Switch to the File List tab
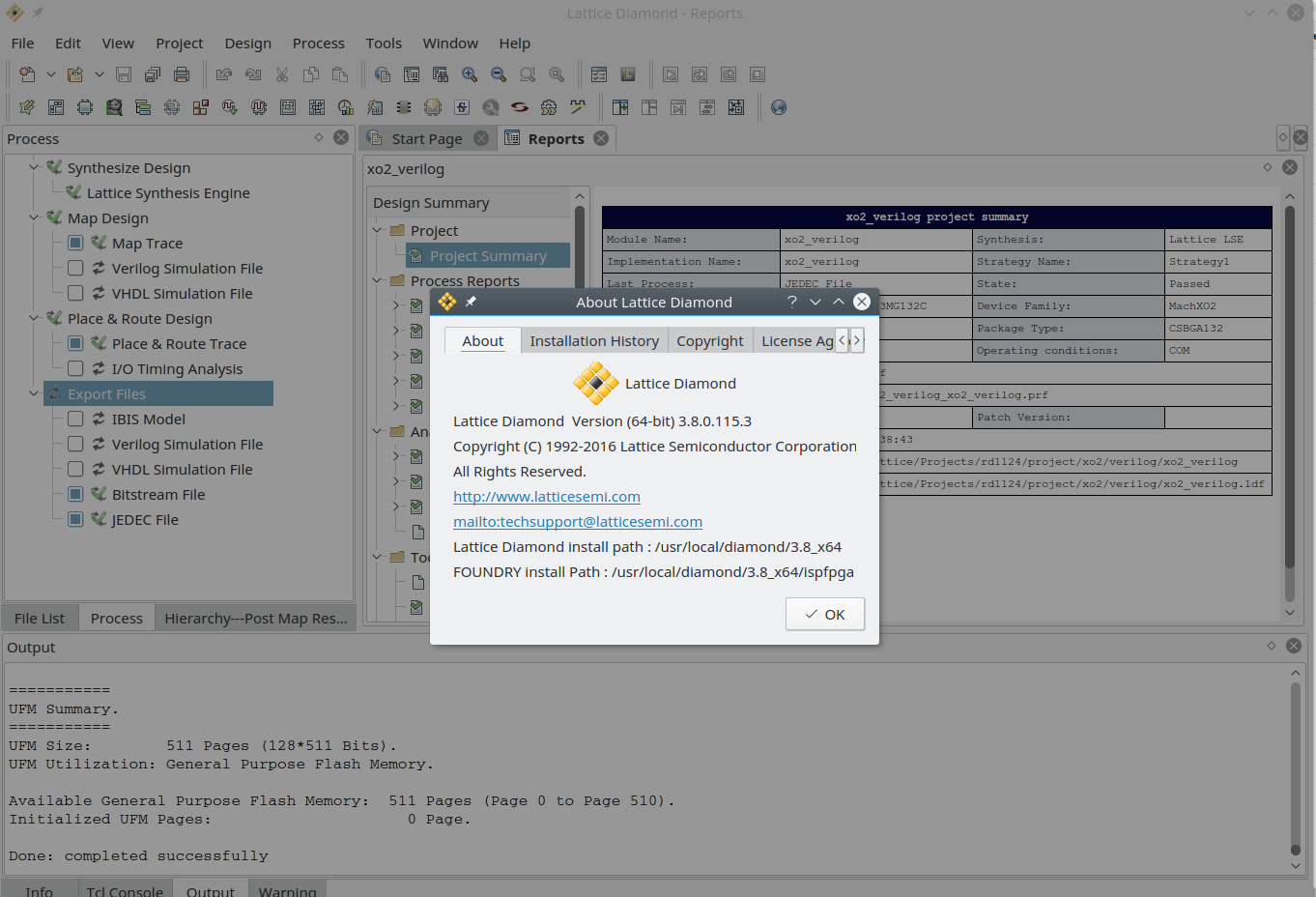The width and height of the screenshot is (1316, 897). [x=40, y=619]
